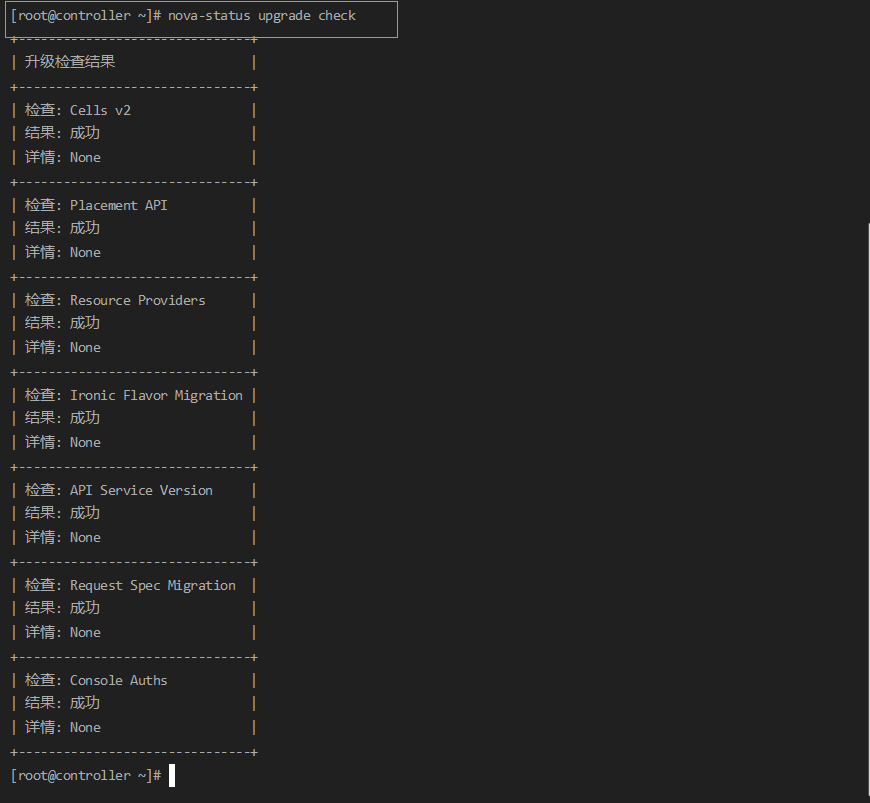The image size is (870, 803).
Task: Click the row '检查: Resource Providers'
Action: (x=115, y=300)
